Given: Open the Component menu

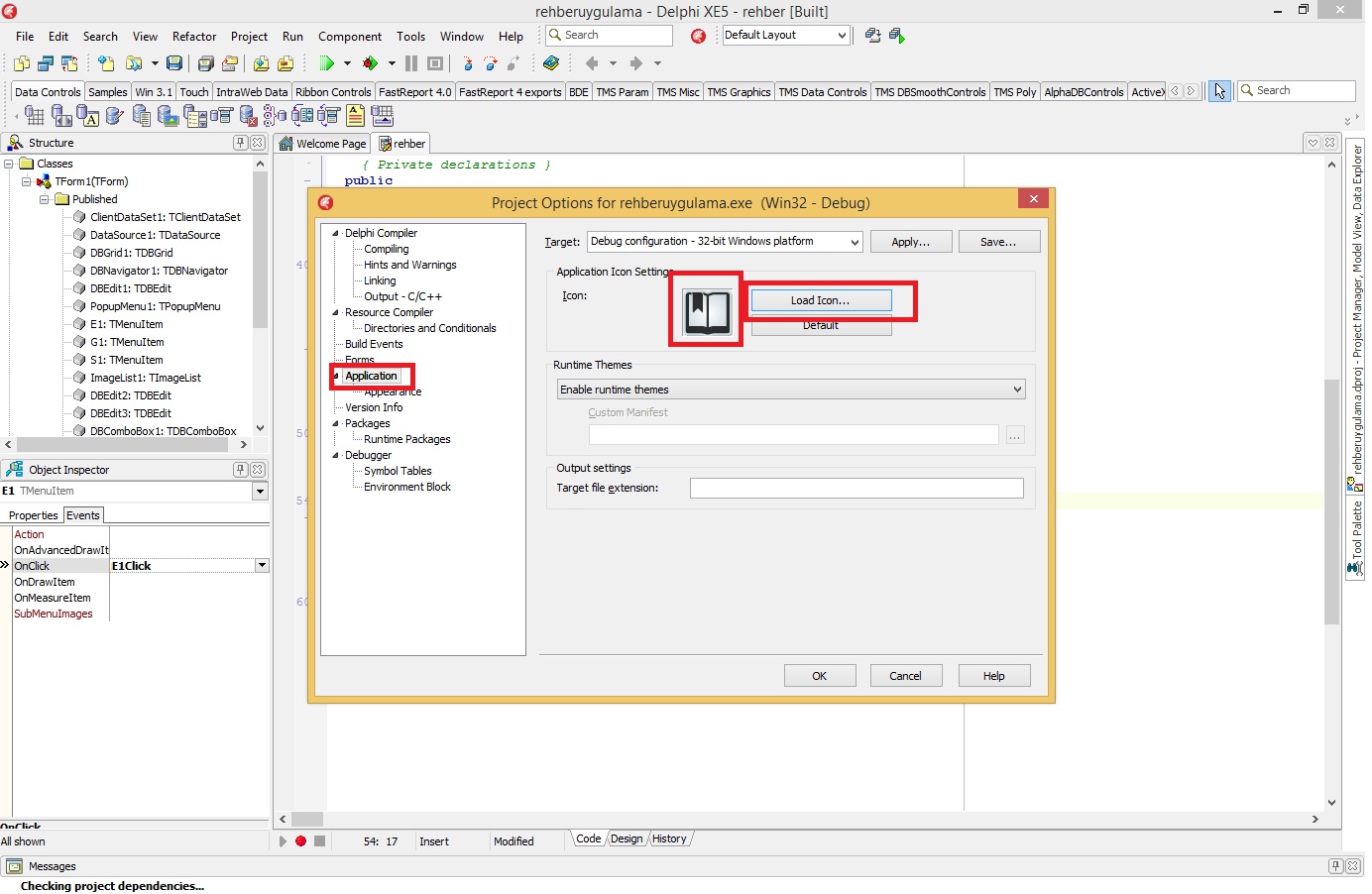Looking at the screenshot, I should point(350,37).
